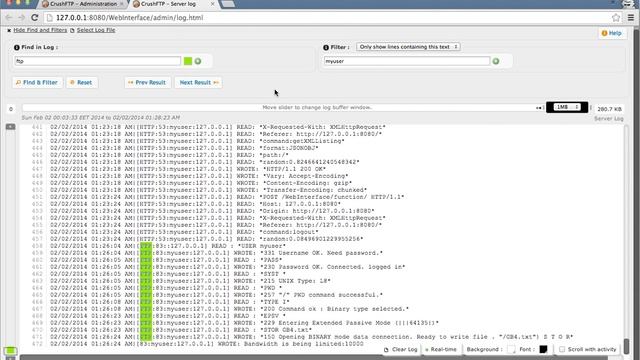Jump to Prev Result
This screenshot has height=360, width=640.
pyautogui.click(x=147, y=82)
